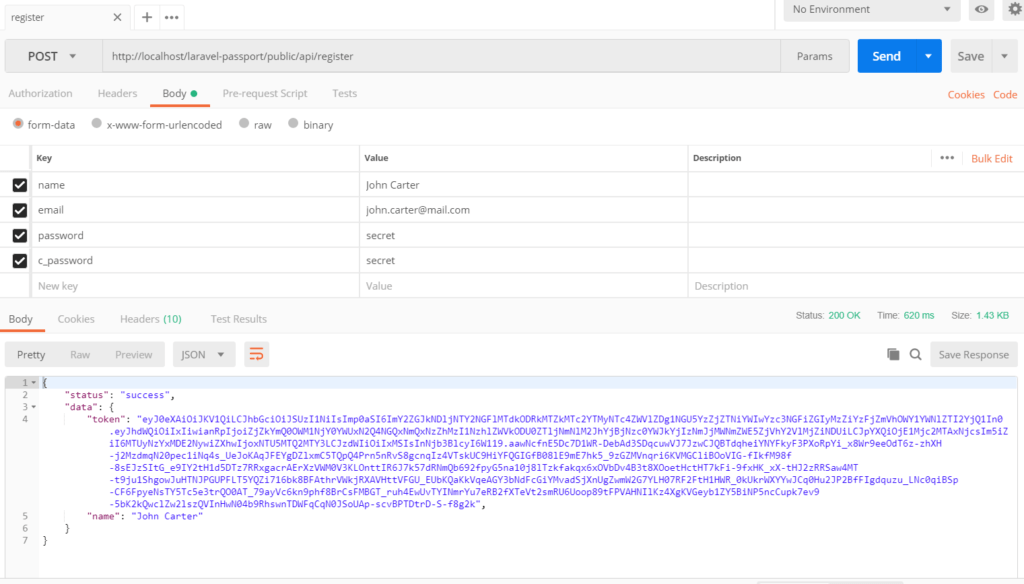Screen dimensions: 1024x584
Task: Open the Bulk Edit link
Action: point(991,159)
